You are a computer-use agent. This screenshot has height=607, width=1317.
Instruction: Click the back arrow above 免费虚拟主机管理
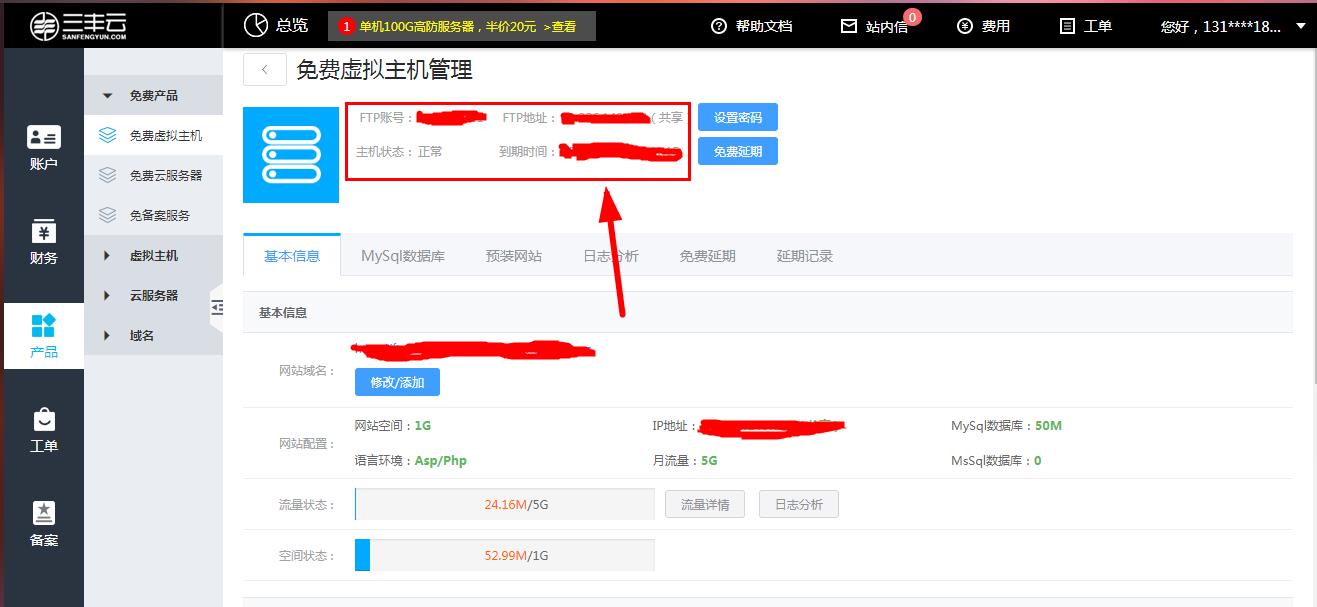click(x=264, y=69)
